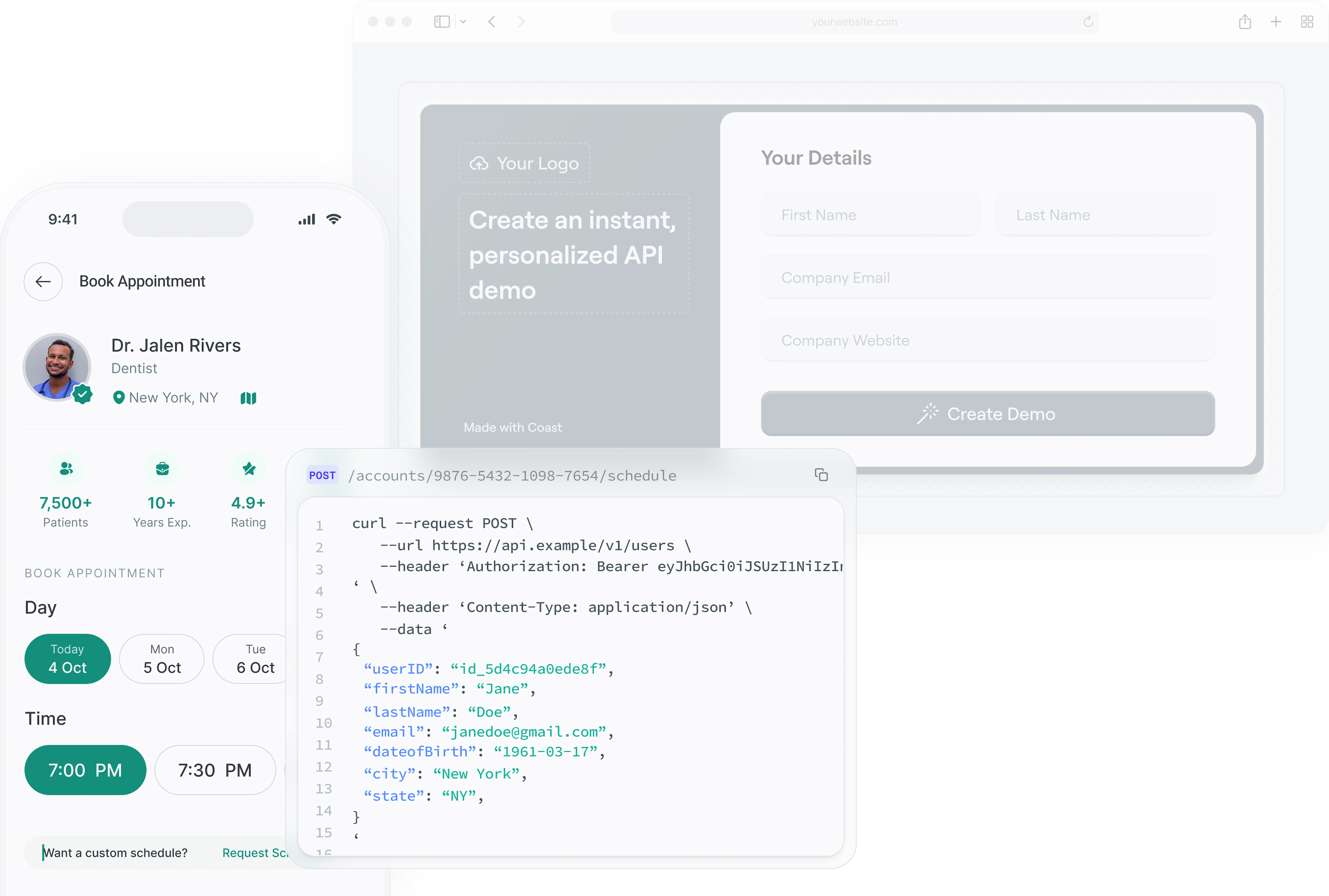The height and width of the screenshot is (896, 1329).
Task: Copy the API endpoint using the copy icon
Action: (821, 475)
